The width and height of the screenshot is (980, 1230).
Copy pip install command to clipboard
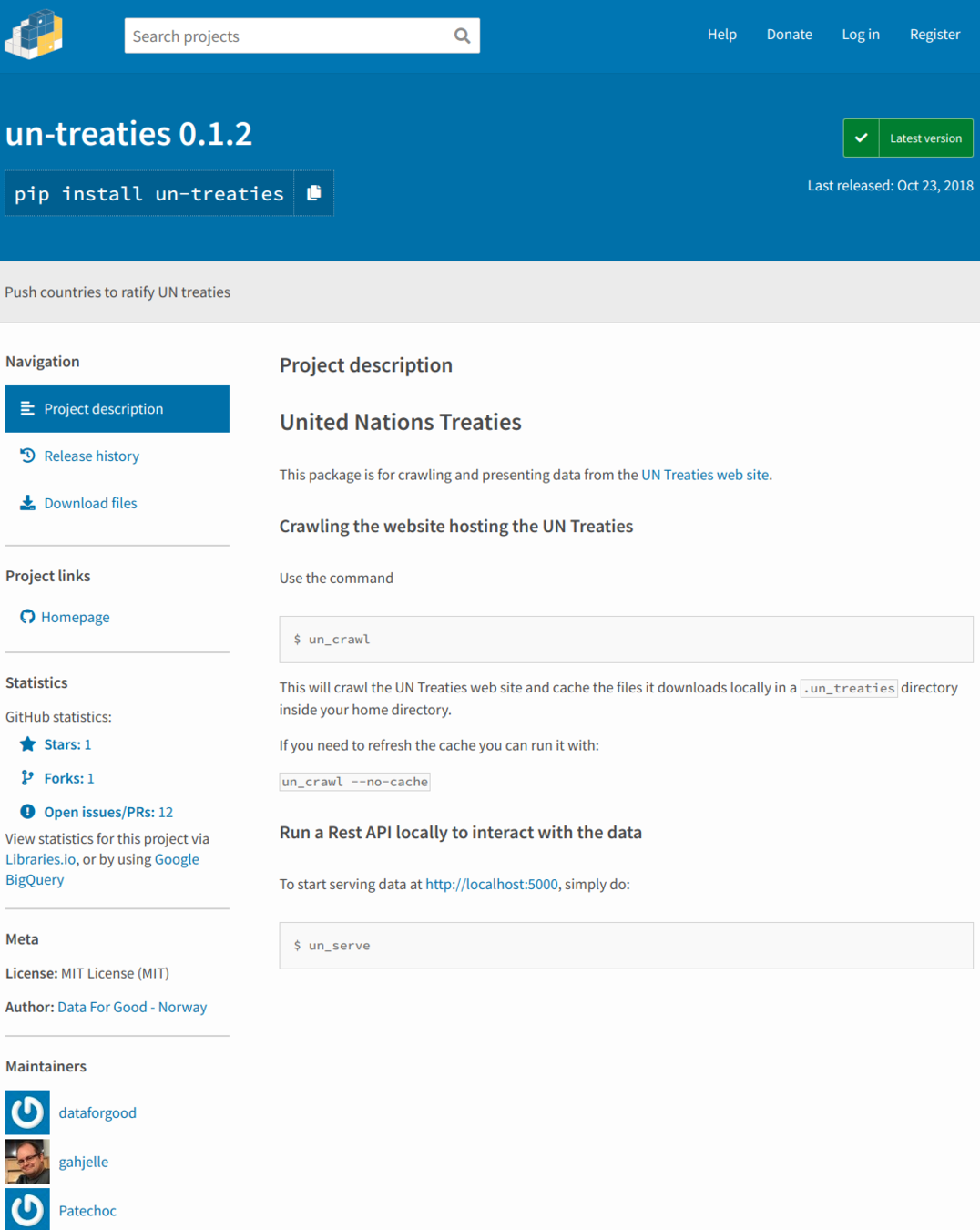314,193
